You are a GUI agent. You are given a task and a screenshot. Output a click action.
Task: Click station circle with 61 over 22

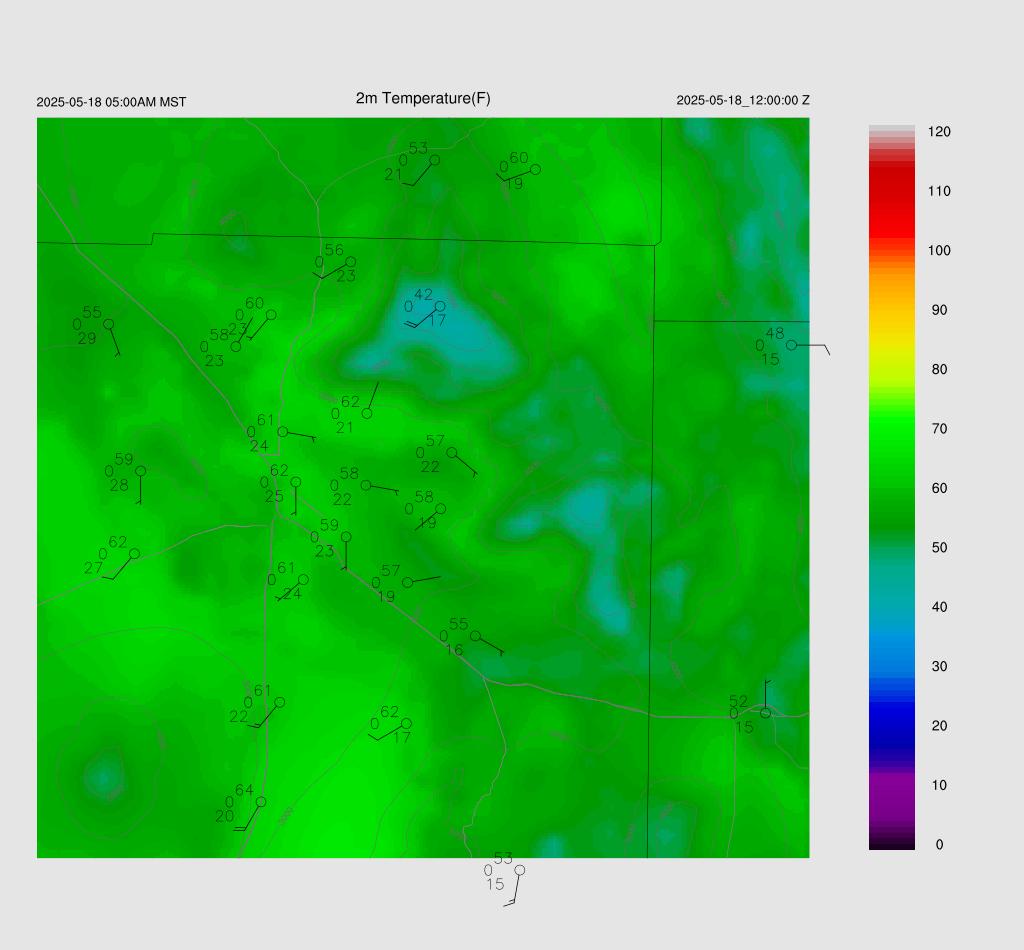[x=280, y=703]
